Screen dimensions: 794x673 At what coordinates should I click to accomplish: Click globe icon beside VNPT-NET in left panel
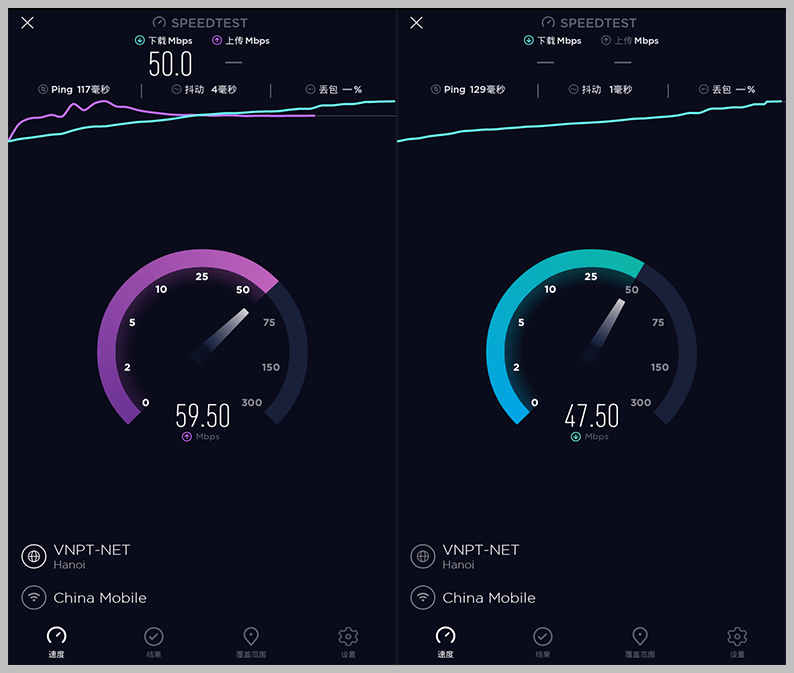tap(35, 556)
